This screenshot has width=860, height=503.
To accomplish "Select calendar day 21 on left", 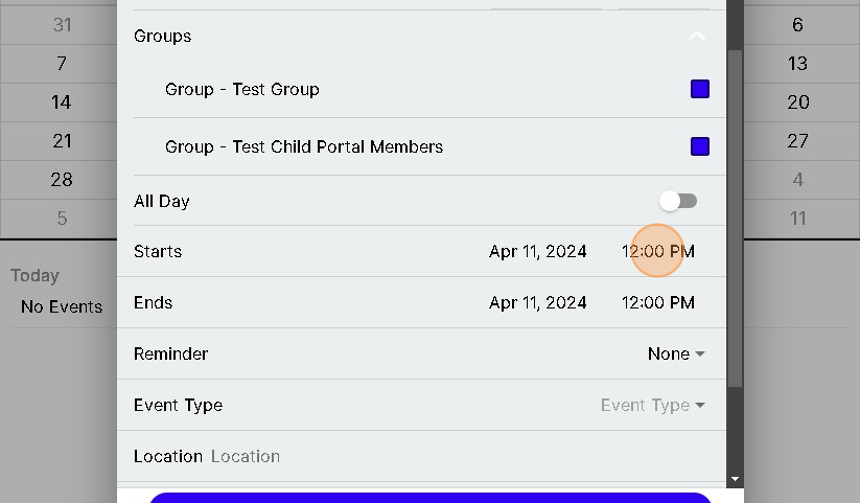I will click(62, 141).
